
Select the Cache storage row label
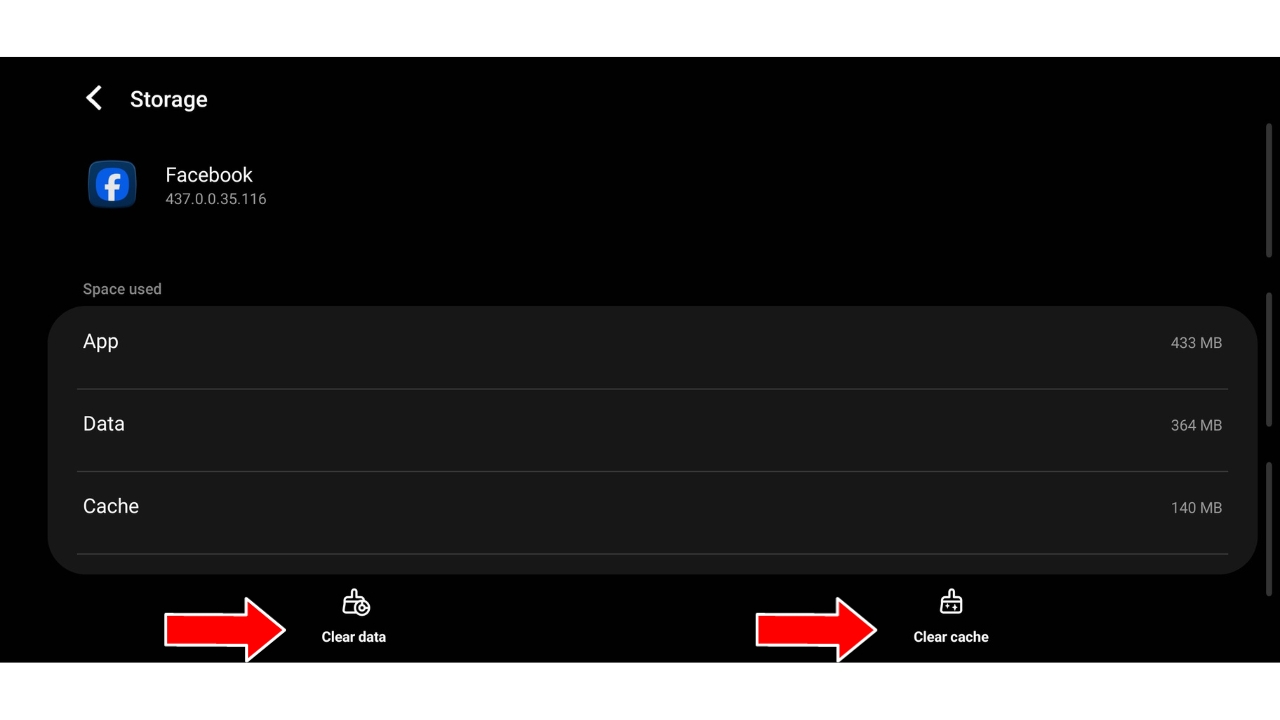click(111, 506)
